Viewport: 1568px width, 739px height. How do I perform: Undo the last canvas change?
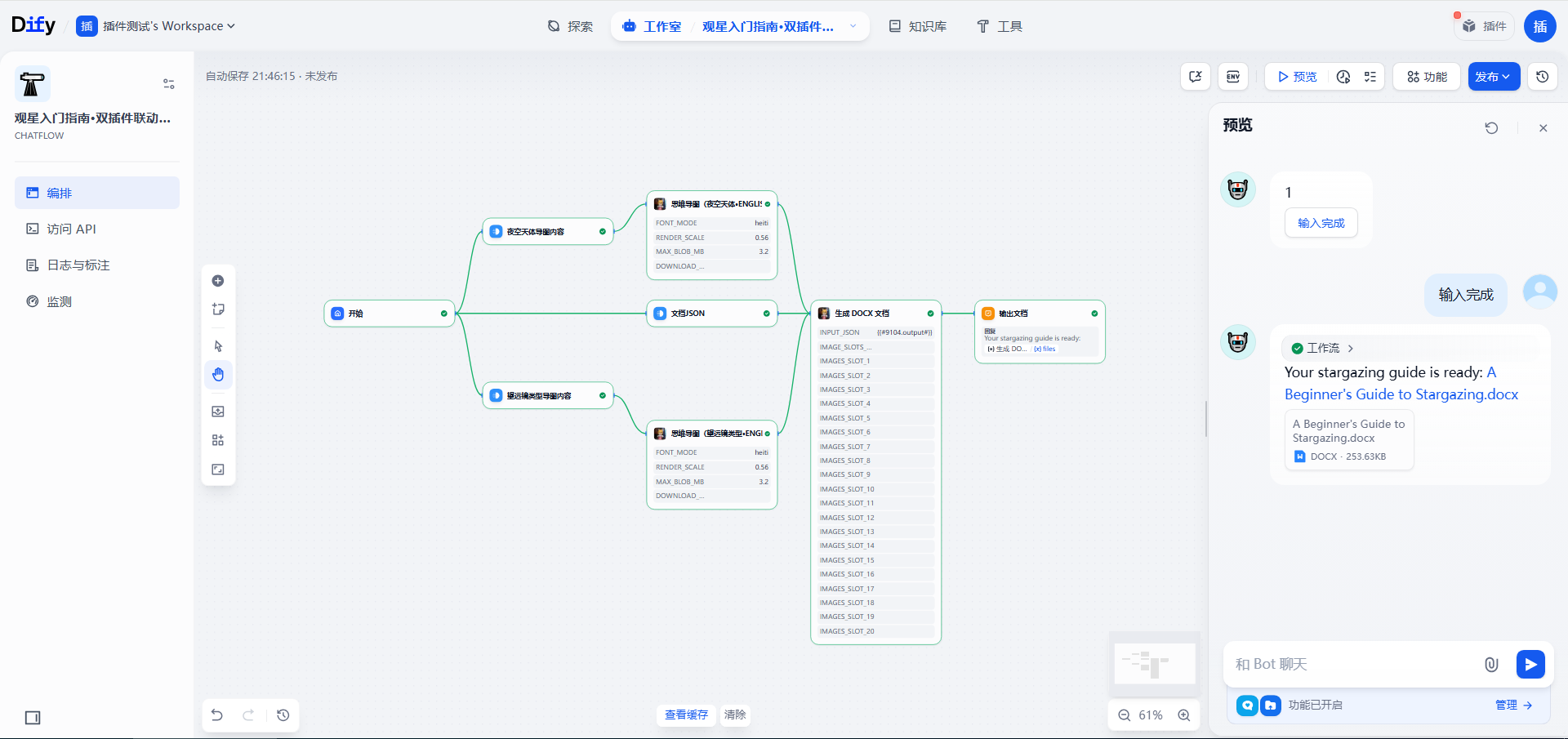(217, 715)
